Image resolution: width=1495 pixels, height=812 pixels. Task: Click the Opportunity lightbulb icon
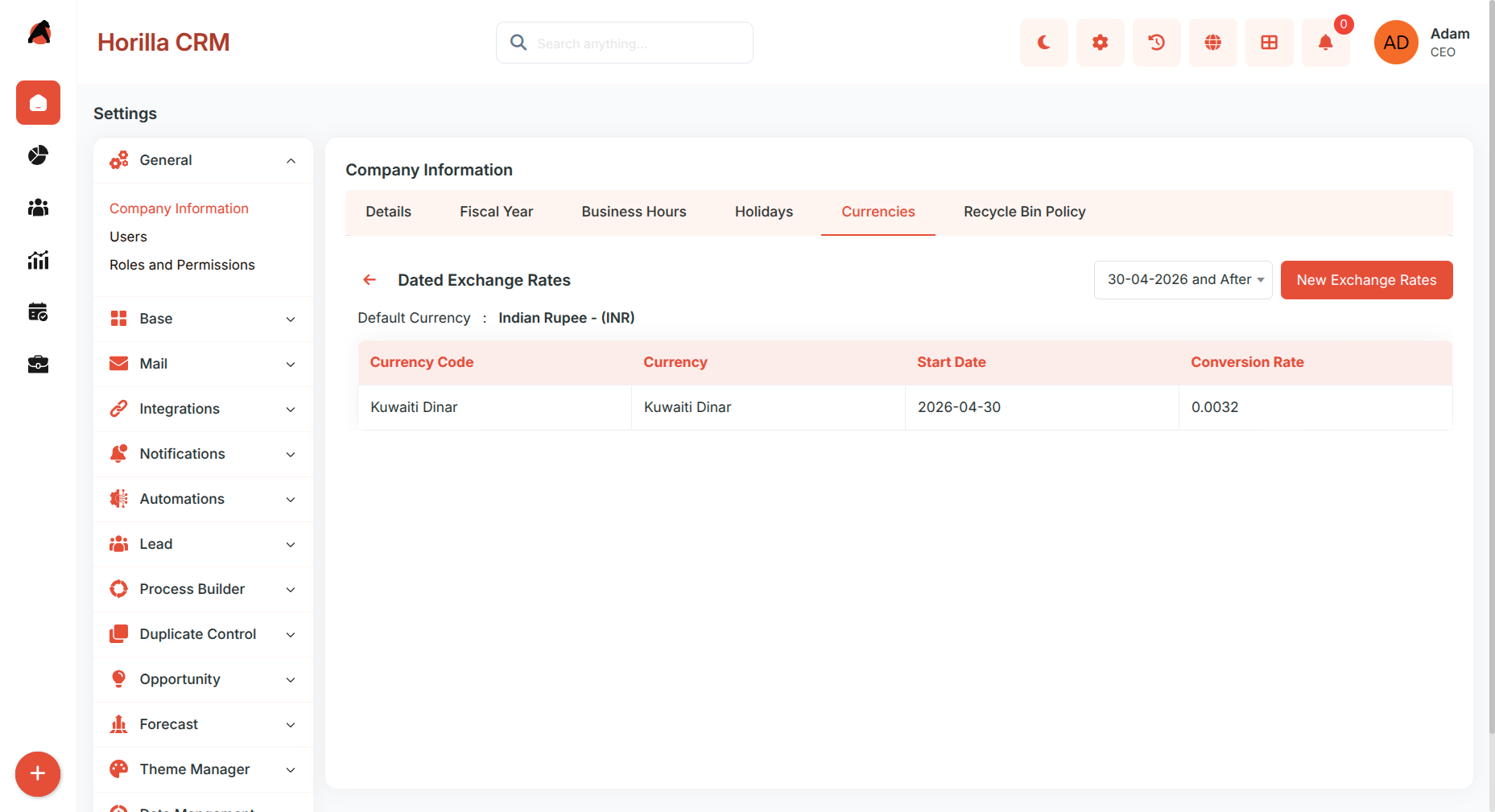[119, 679]
